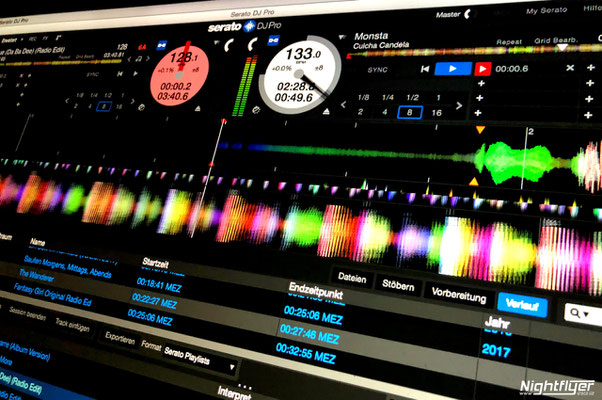Screen dimensions: 602x400
Task: Click the red cue play button
Action: [x=483, y=69]
